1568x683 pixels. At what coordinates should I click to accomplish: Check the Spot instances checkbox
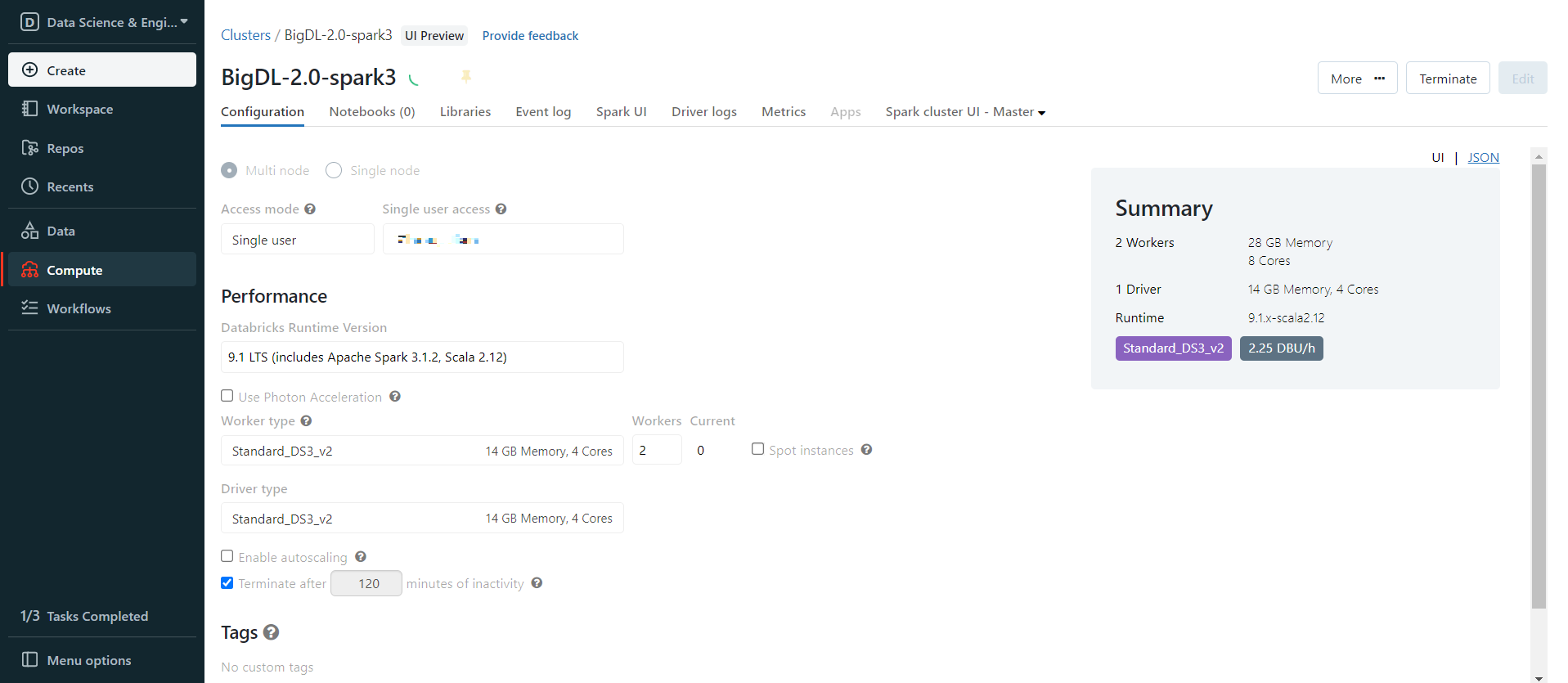[757, 449]
